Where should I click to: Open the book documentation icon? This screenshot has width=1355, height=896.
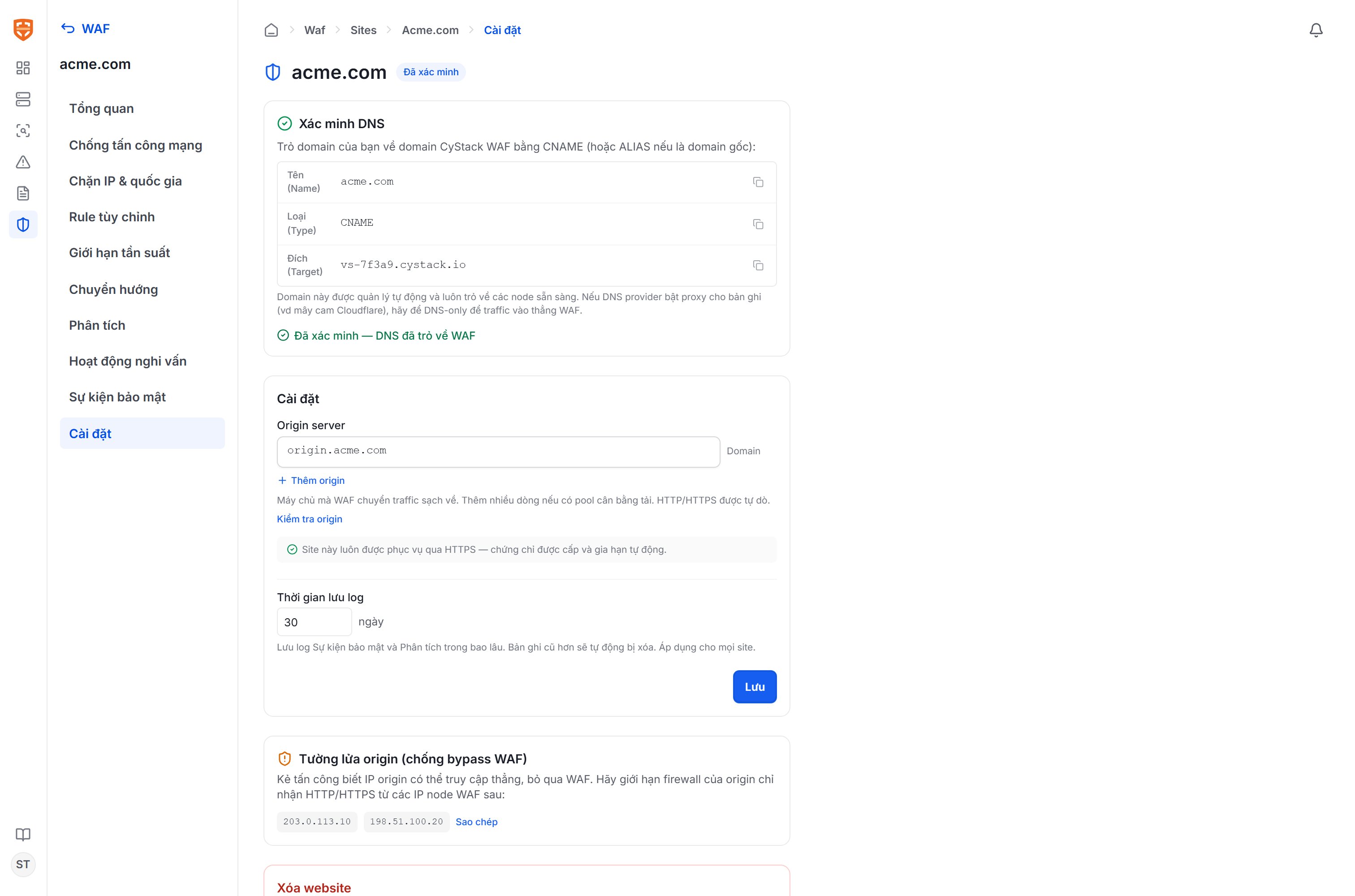point(23,834)
